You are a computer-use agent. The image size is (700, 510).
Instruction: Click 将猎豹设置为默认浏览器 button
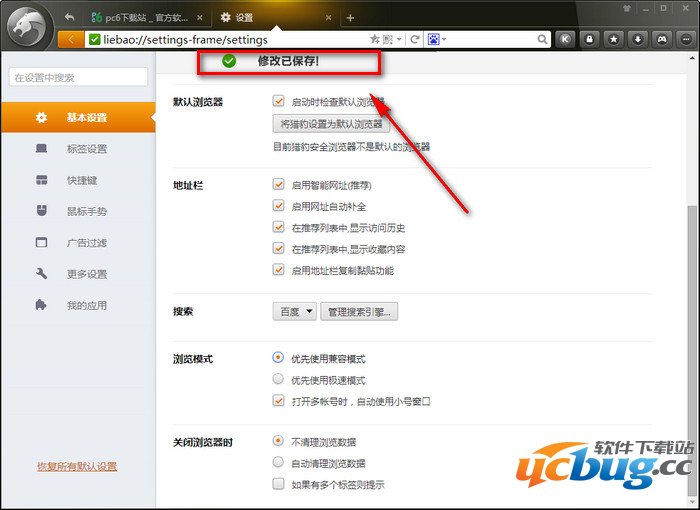(331, 125)
